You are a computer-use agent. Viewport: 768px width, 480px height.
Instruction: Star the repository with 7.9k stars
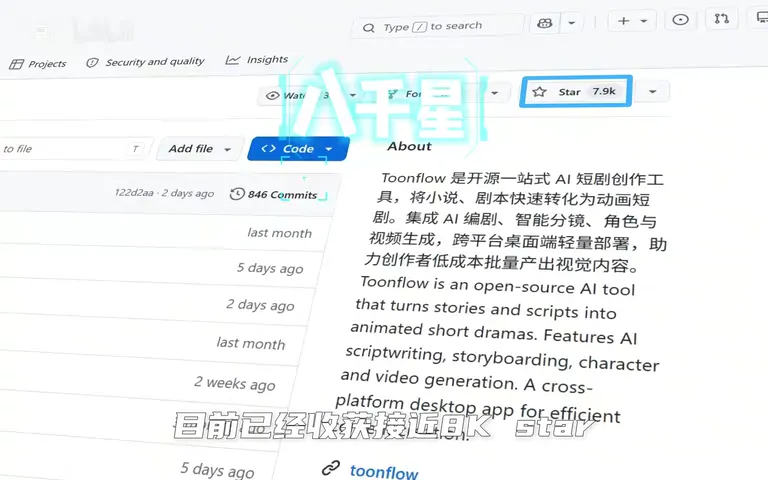tap(576, 92)
